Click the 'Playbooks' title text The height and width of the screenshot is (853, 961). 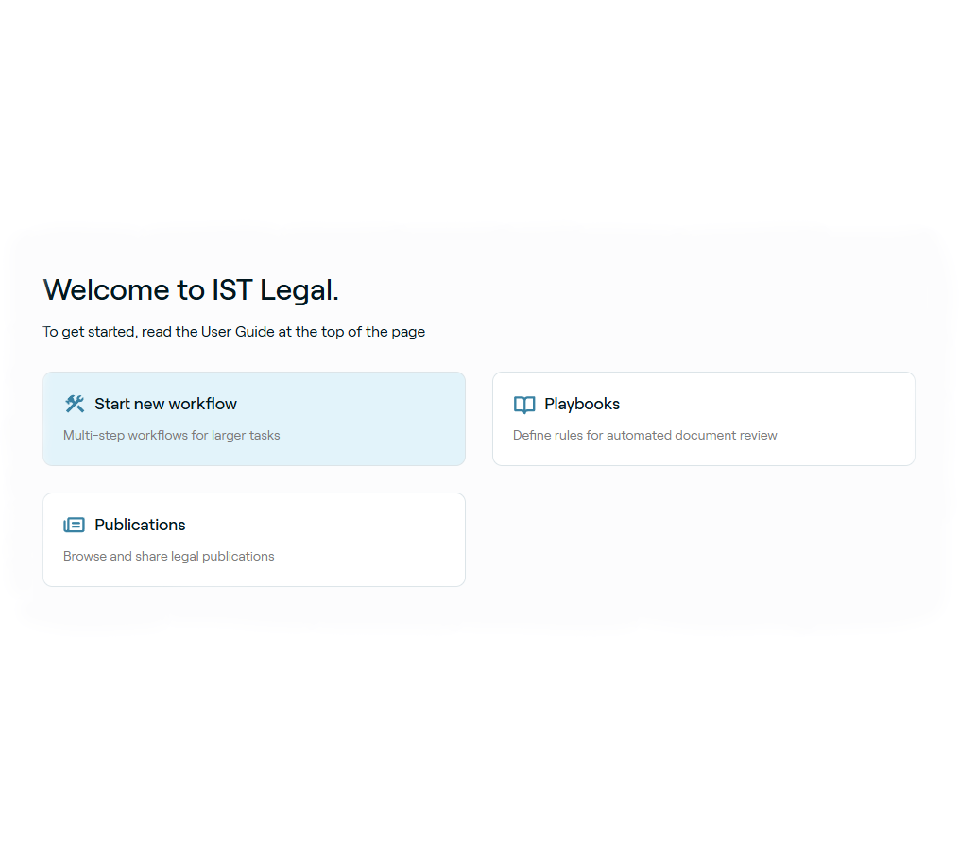(582, 404)
